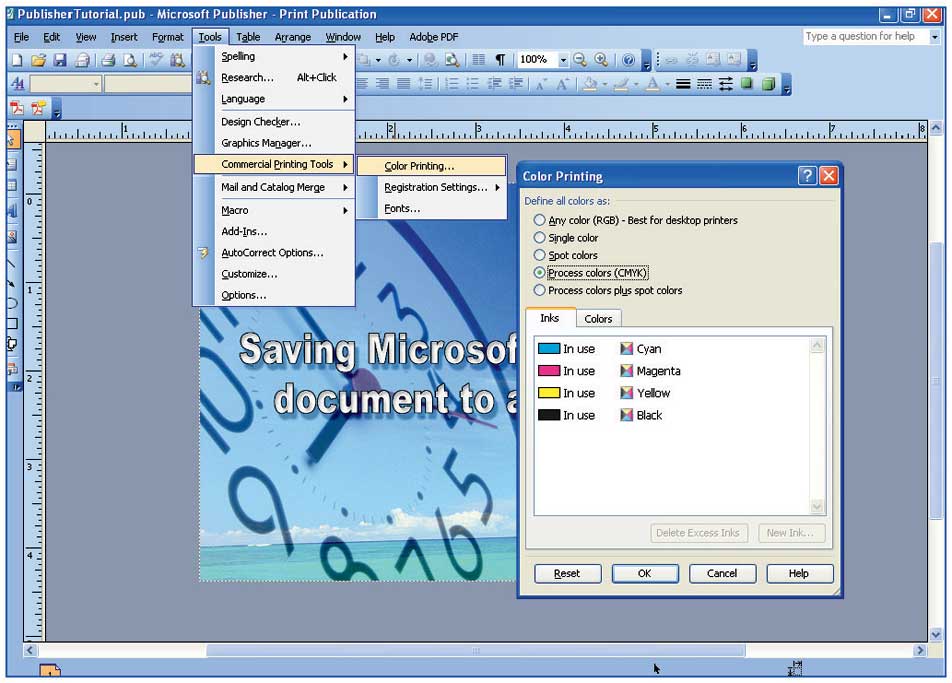The width and height of the screenshot is (952, 683).
Task: Choose Color Printing from the submenu
Action: [x=432, y=166]
